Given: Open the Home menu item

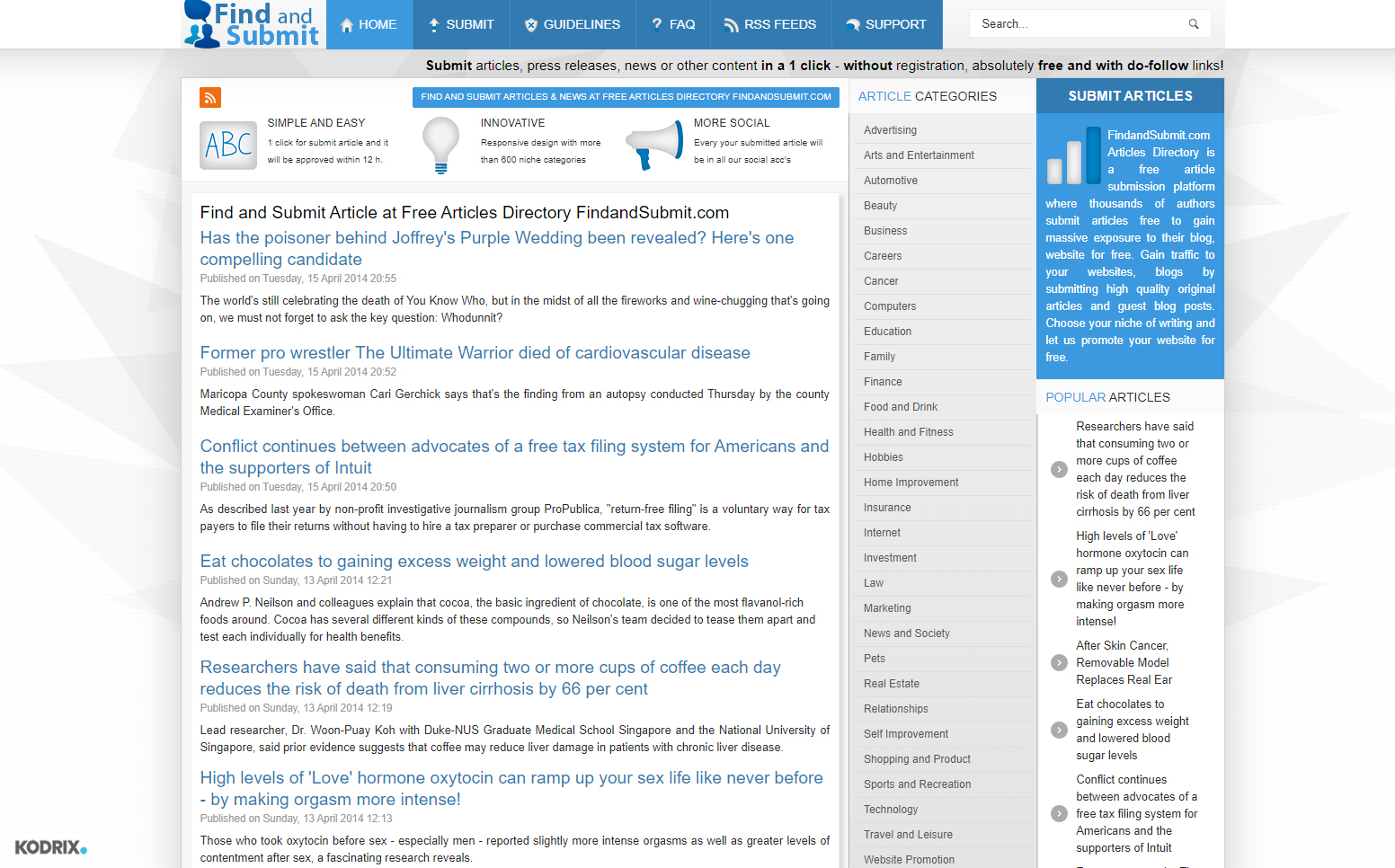Looking at the screenshot, I should click(369, 24).
